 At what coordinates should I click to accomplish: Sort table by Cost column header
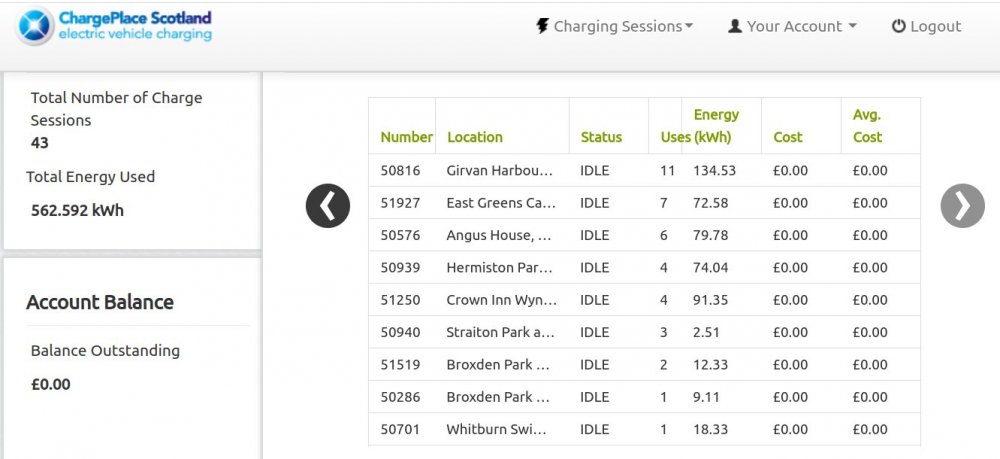pyautogui.click(x=788, y=137)
